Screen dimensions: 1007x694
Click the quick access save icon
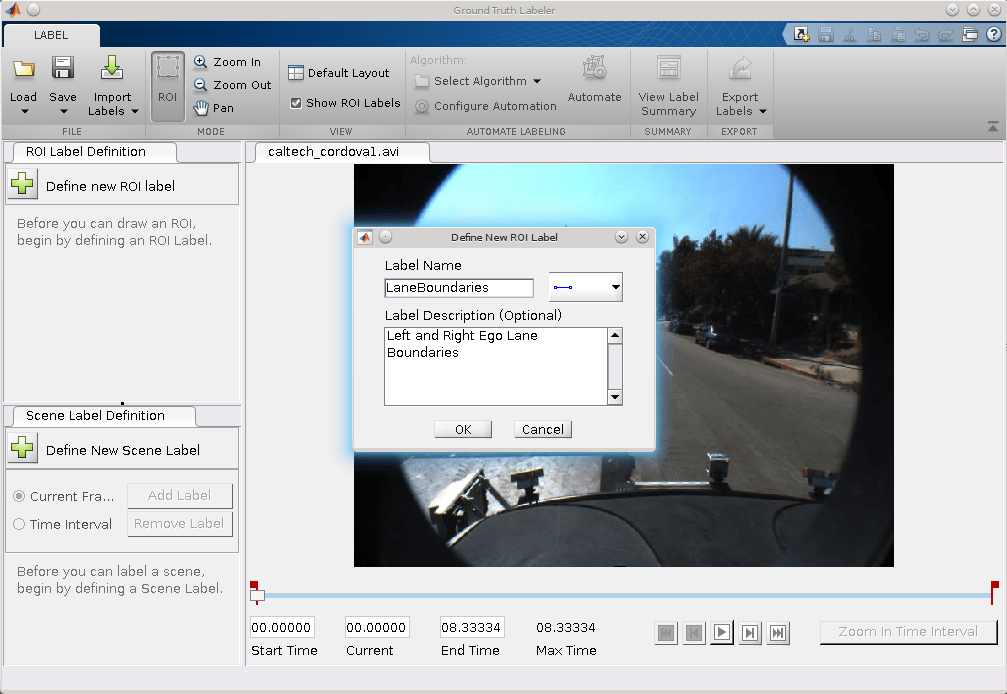(x=825, y=34)
